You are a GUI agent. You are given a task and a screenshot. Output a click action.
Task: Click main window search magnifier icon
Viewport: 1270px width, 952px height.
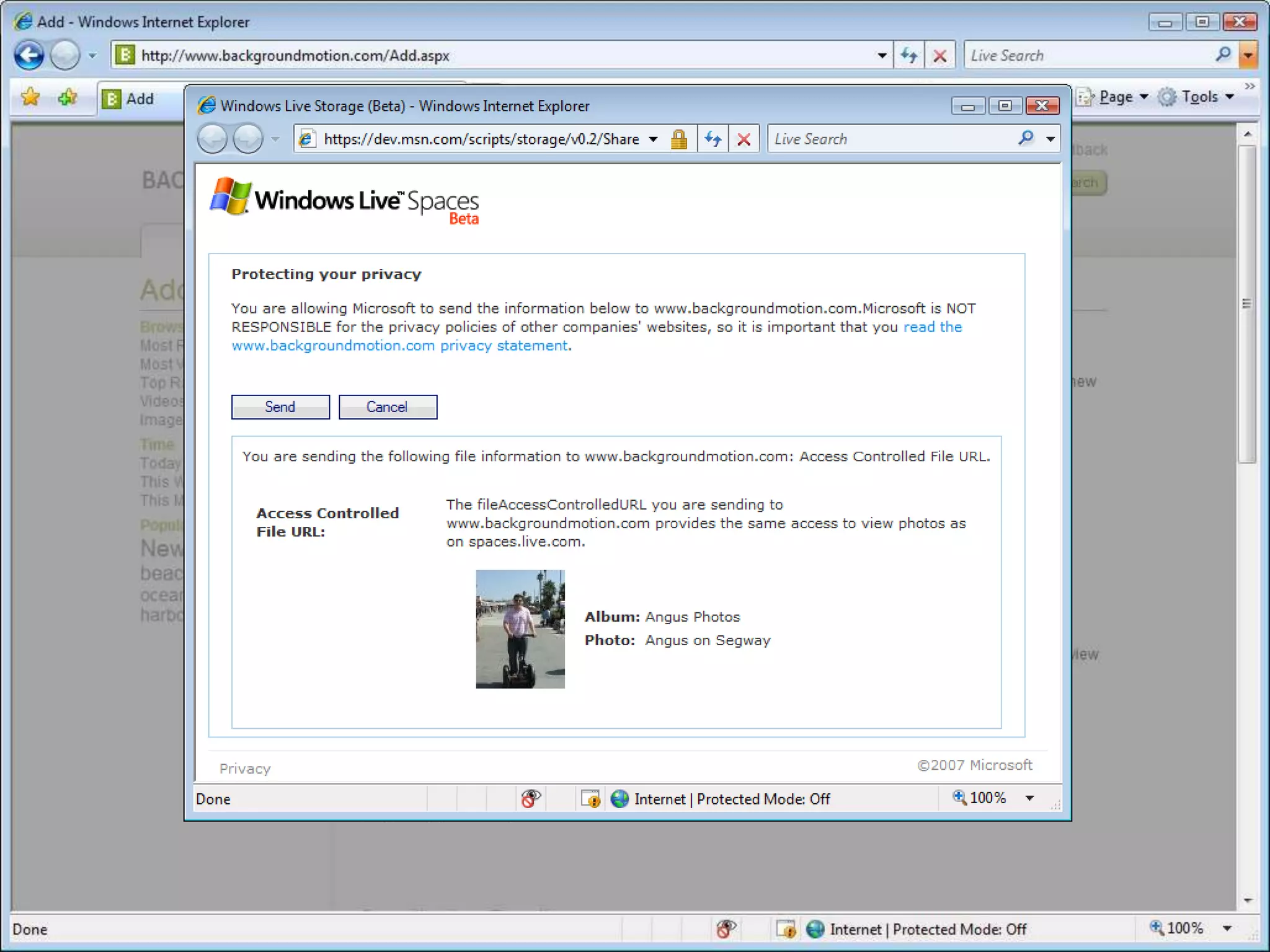tap(1223, 55)
